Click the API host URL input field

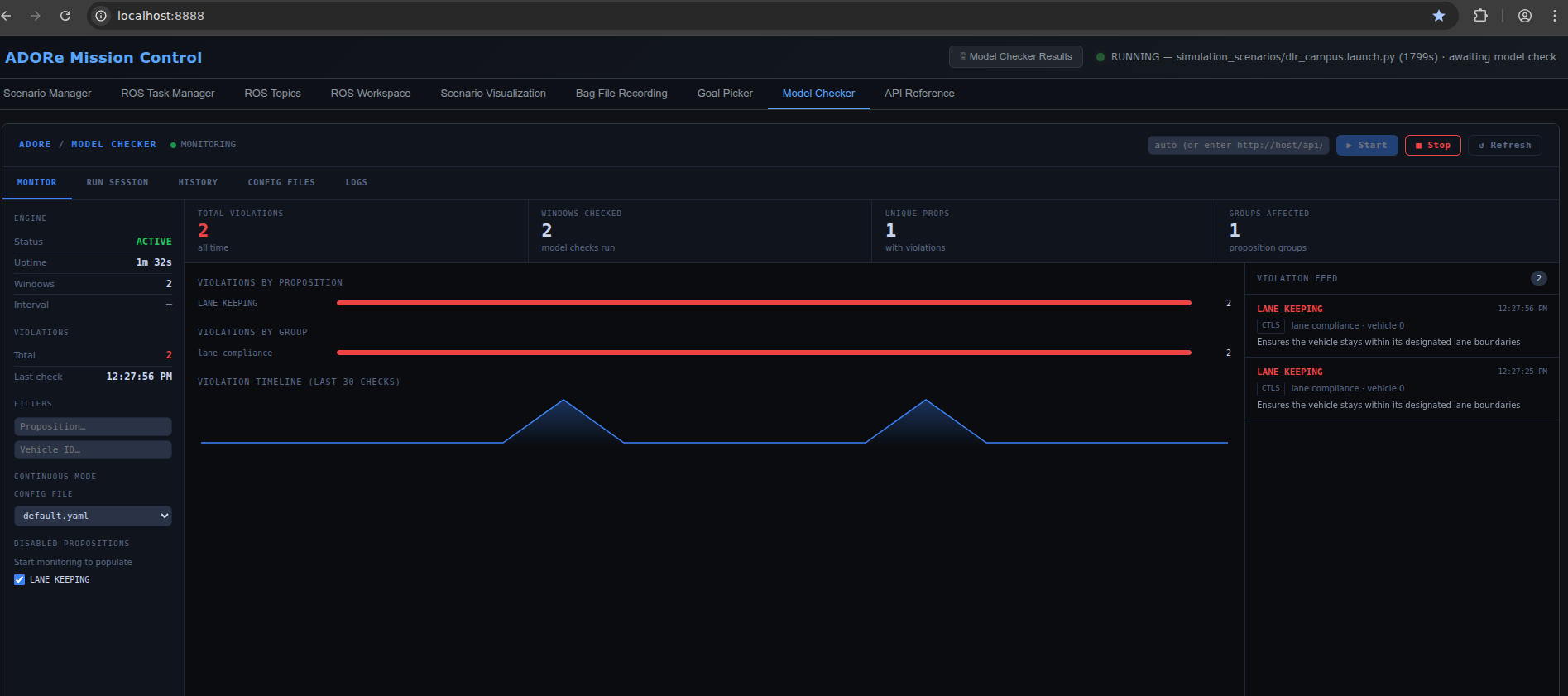coord(1238,145)
